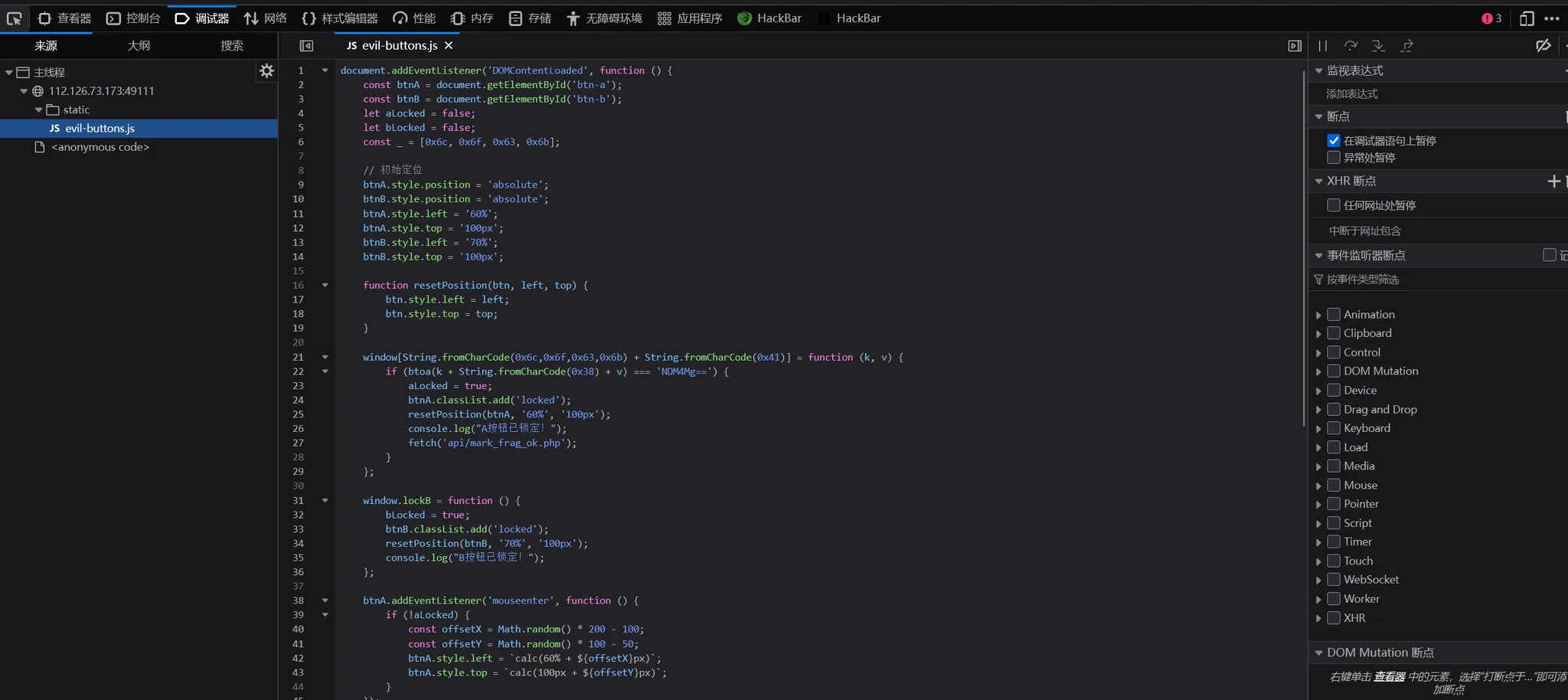Screen dimensions: 1568x700
Task: Click the step over button
Action: 1351,46
